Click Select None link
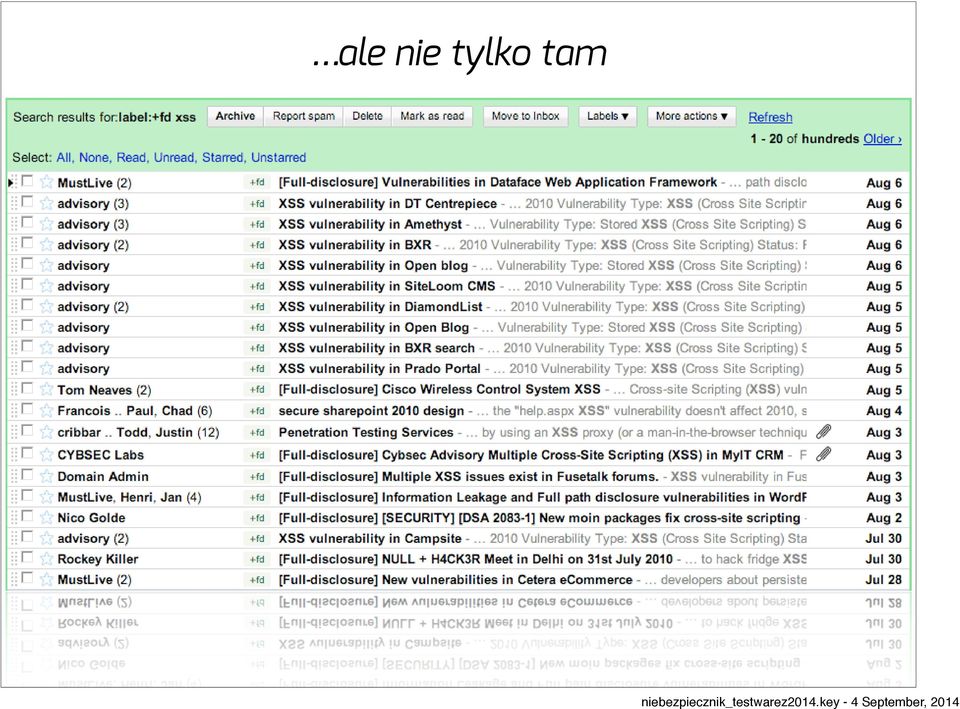Screen dimensions: 960x709 [x=94, y=157]
